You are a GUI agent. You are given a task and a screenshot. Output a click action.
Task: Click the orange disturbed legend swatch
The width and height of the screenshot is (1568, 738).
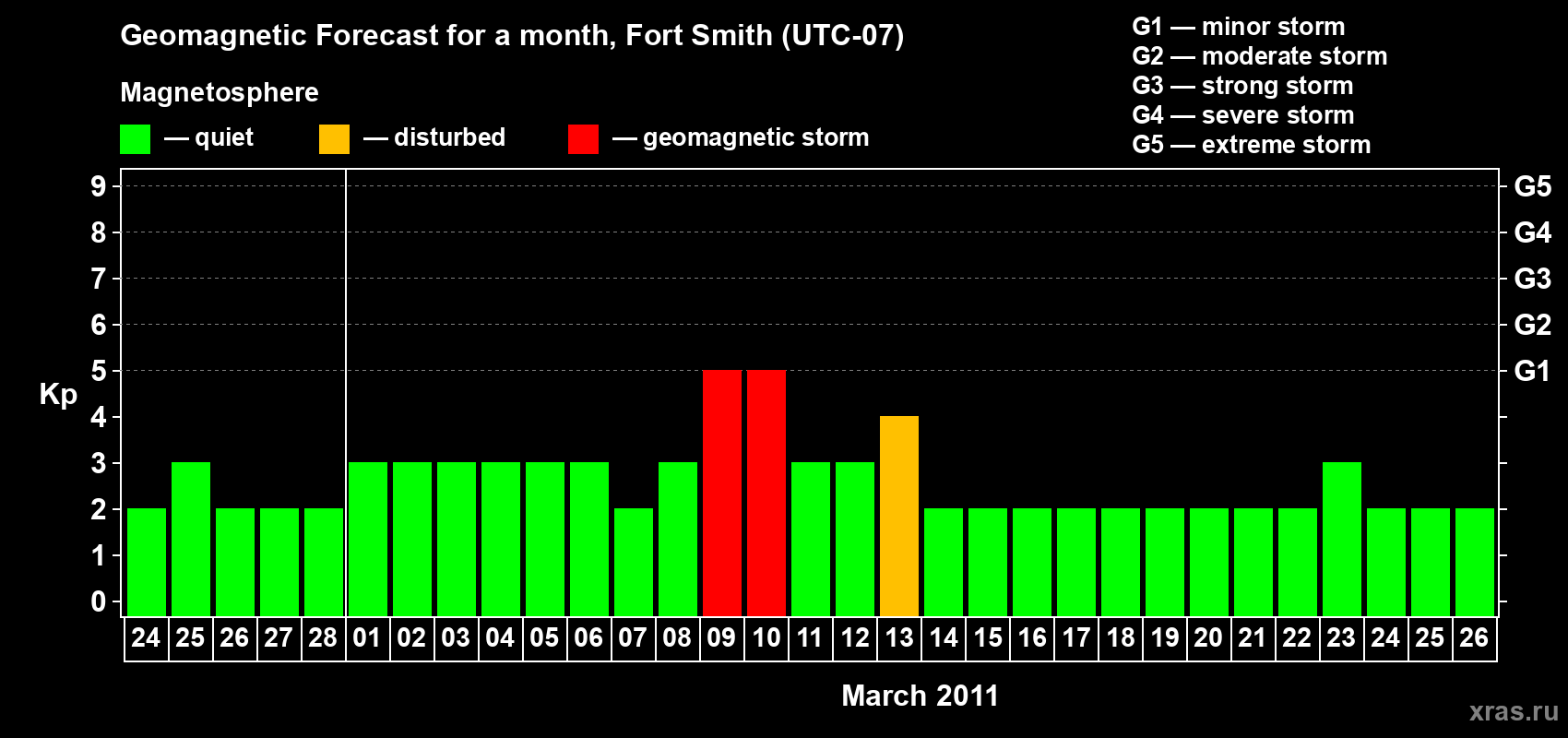[334, 139]
